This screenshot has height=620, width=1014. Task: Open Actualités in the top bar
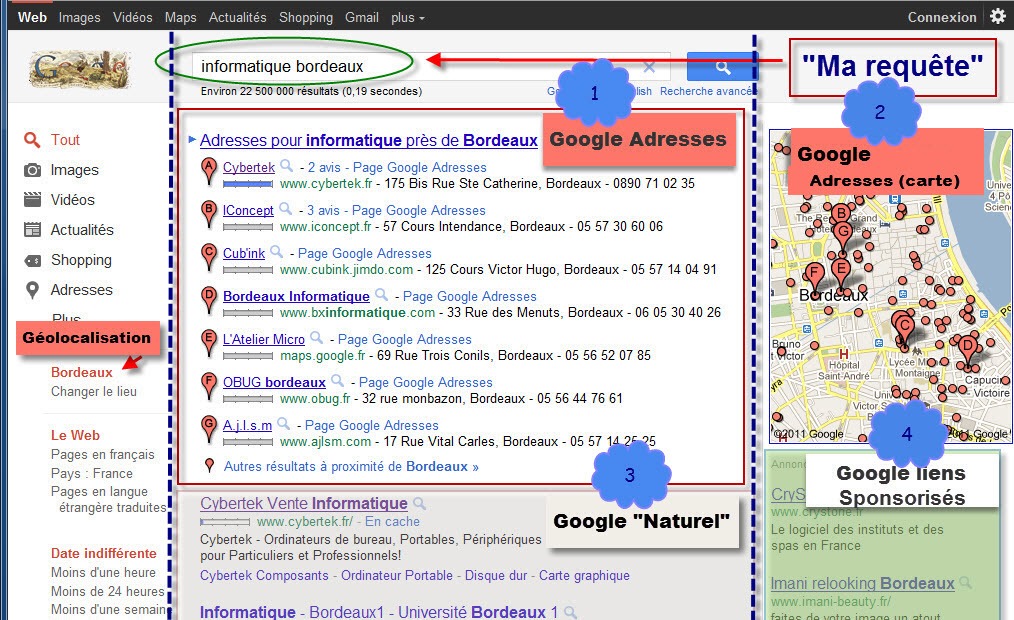tap(237, 17)
